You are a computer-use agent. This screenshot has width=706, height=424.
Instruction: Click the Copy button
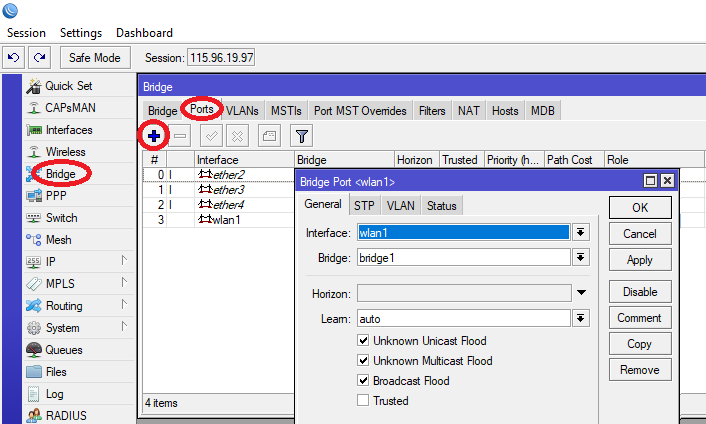coord(640,344)
